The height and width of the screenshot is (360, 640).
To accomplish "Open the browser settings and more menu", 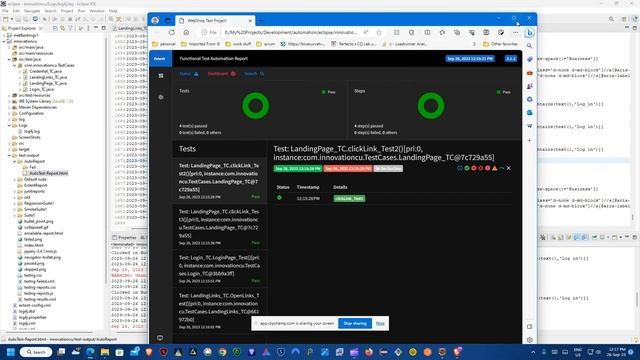I will [x=516, y=32].
